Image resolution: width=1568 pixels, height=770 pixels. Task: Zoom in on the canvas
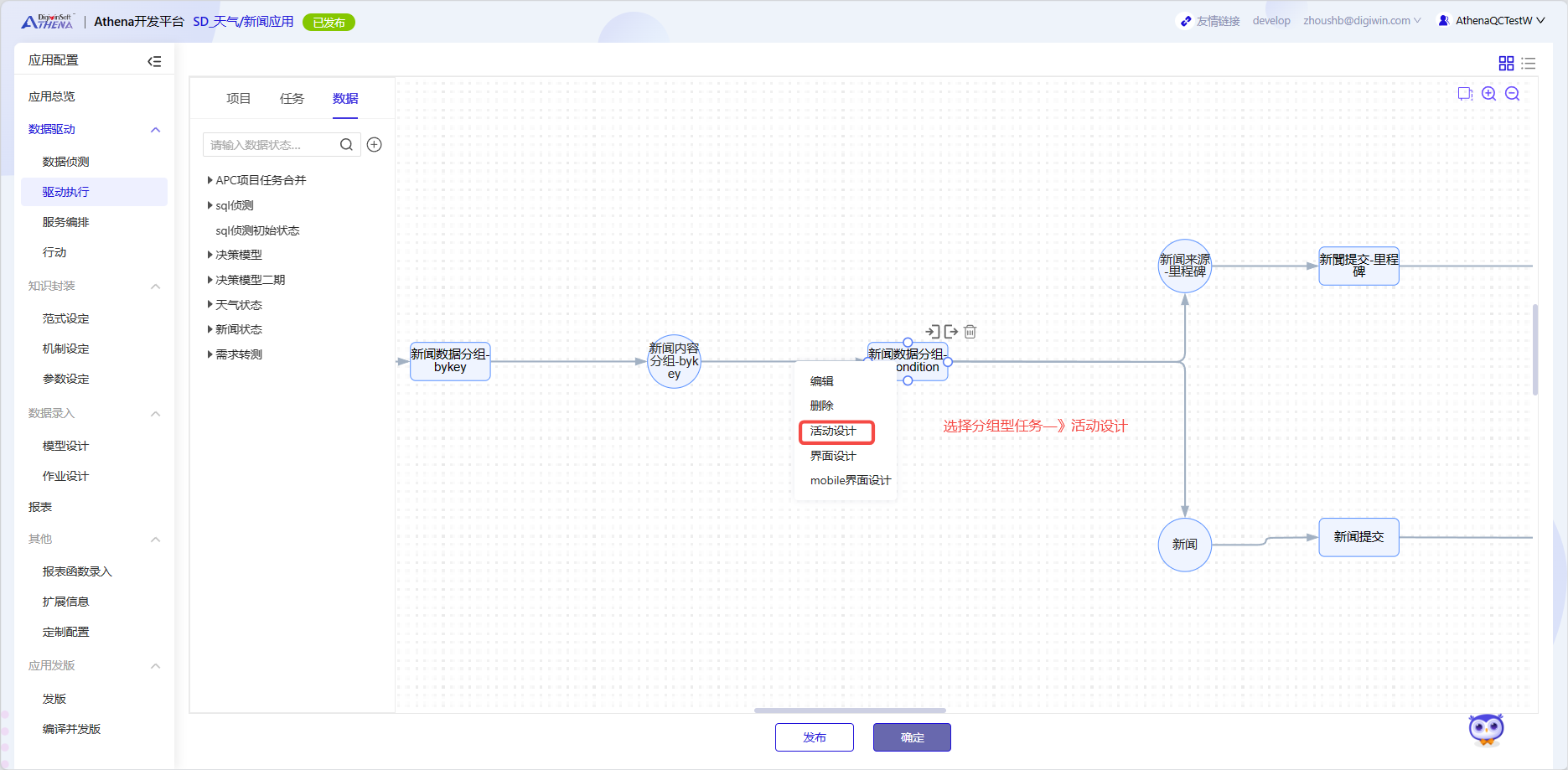pos(1488,94)
